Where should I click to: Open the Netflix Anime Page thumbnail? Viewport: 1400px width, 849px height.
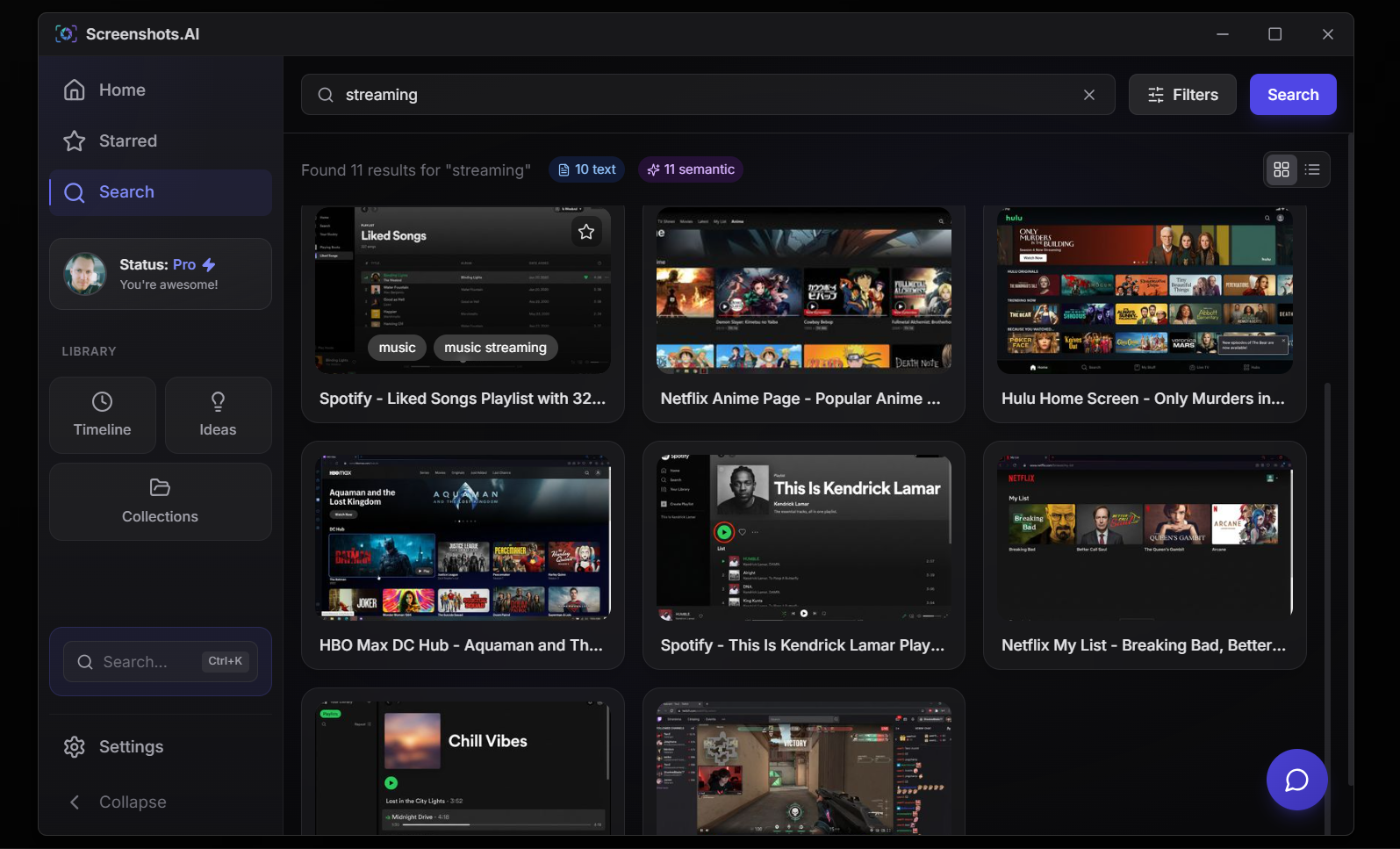(804, 291)
